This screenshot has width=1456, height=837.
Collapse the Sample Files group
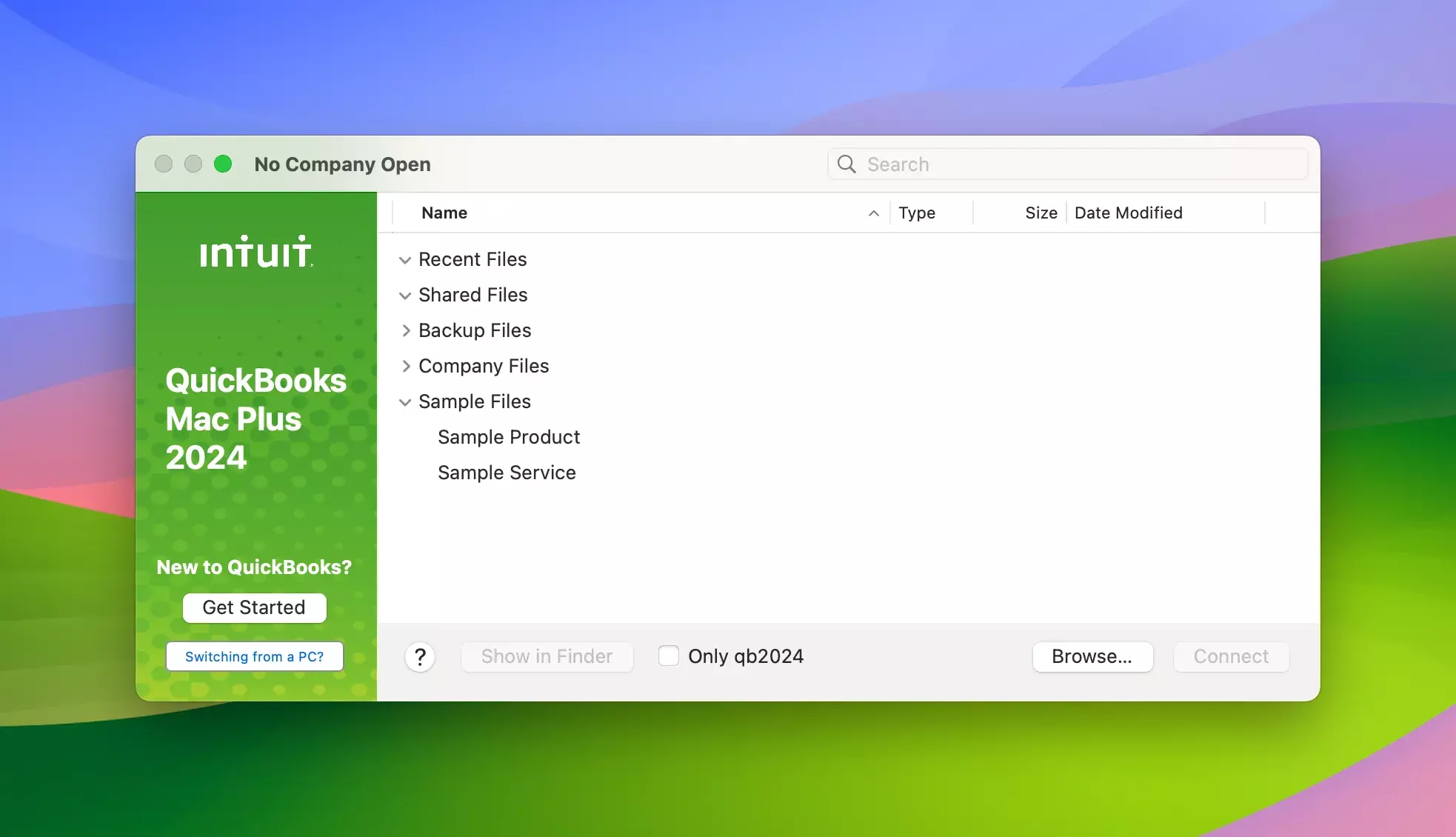click(405, 402)
